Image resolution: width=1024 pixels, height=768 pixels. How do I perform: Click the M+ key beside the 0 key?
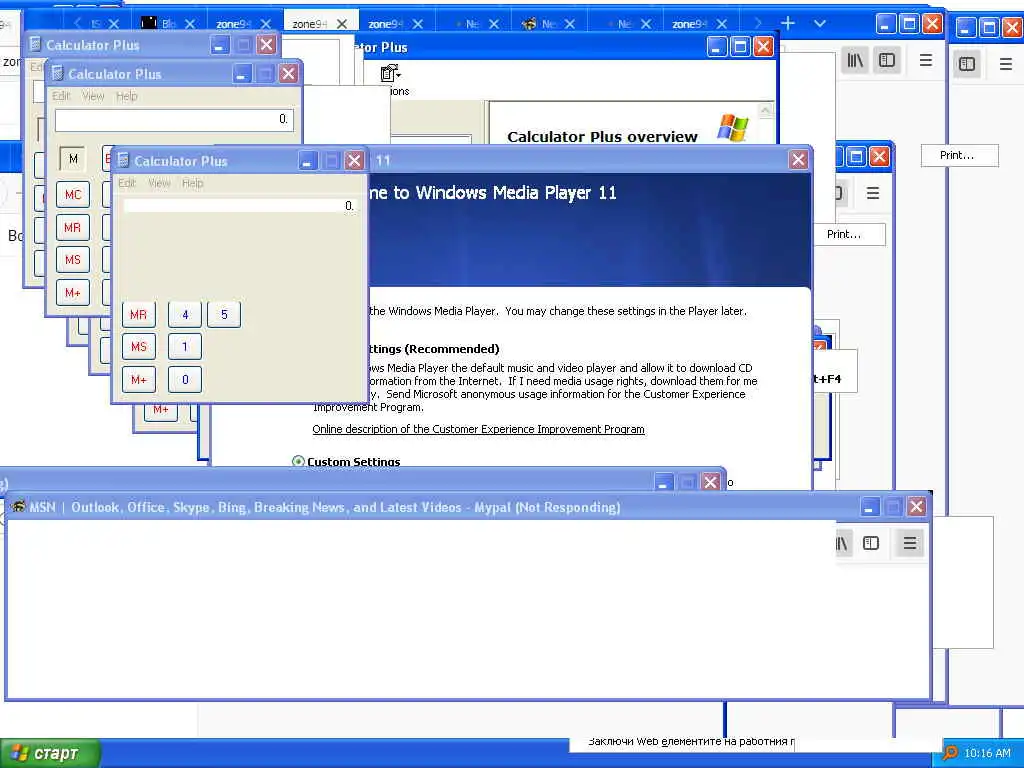pyautogui.click(x=138, y=379)
